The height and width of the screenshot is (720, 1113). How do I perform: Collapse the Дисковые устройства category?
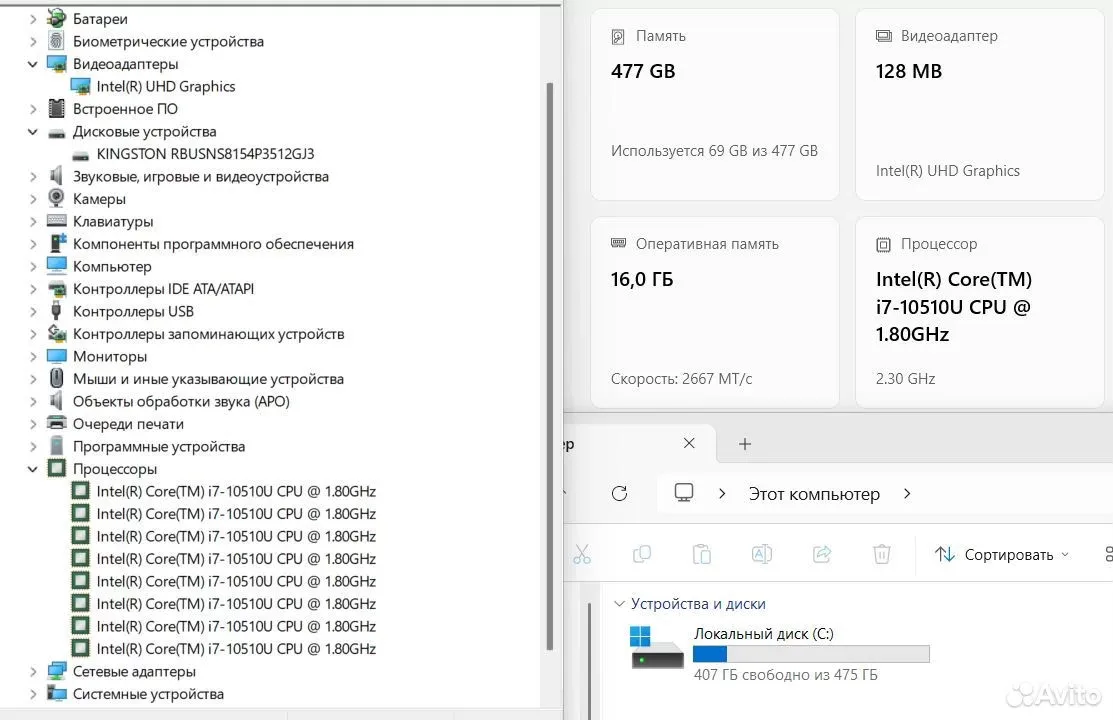click(x=33, y=131)
